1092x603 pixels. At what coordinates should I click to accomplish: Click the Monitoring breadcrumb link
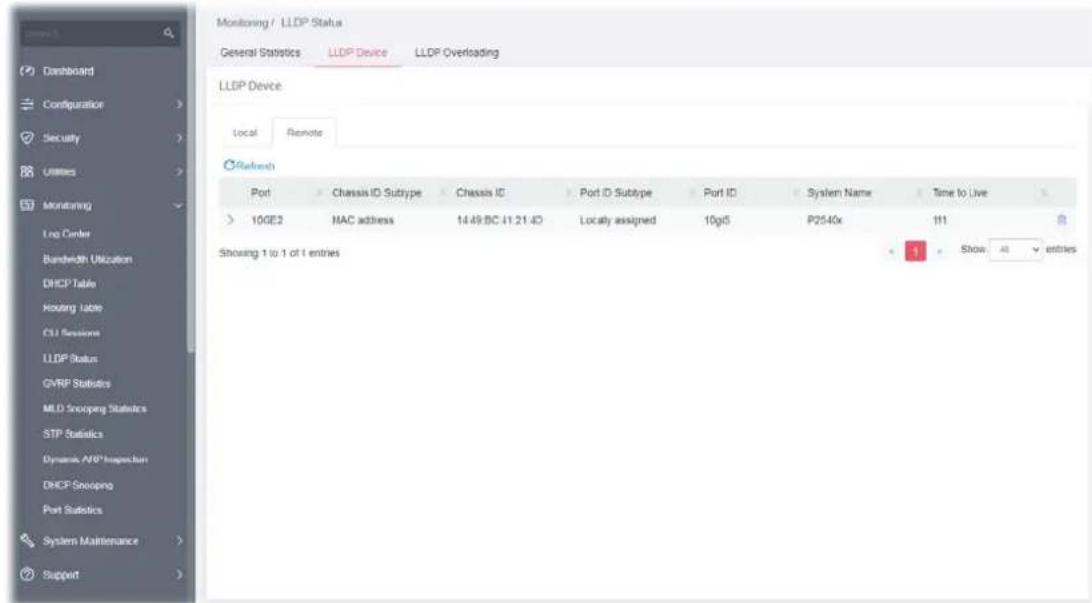click(x=242, y=23)
